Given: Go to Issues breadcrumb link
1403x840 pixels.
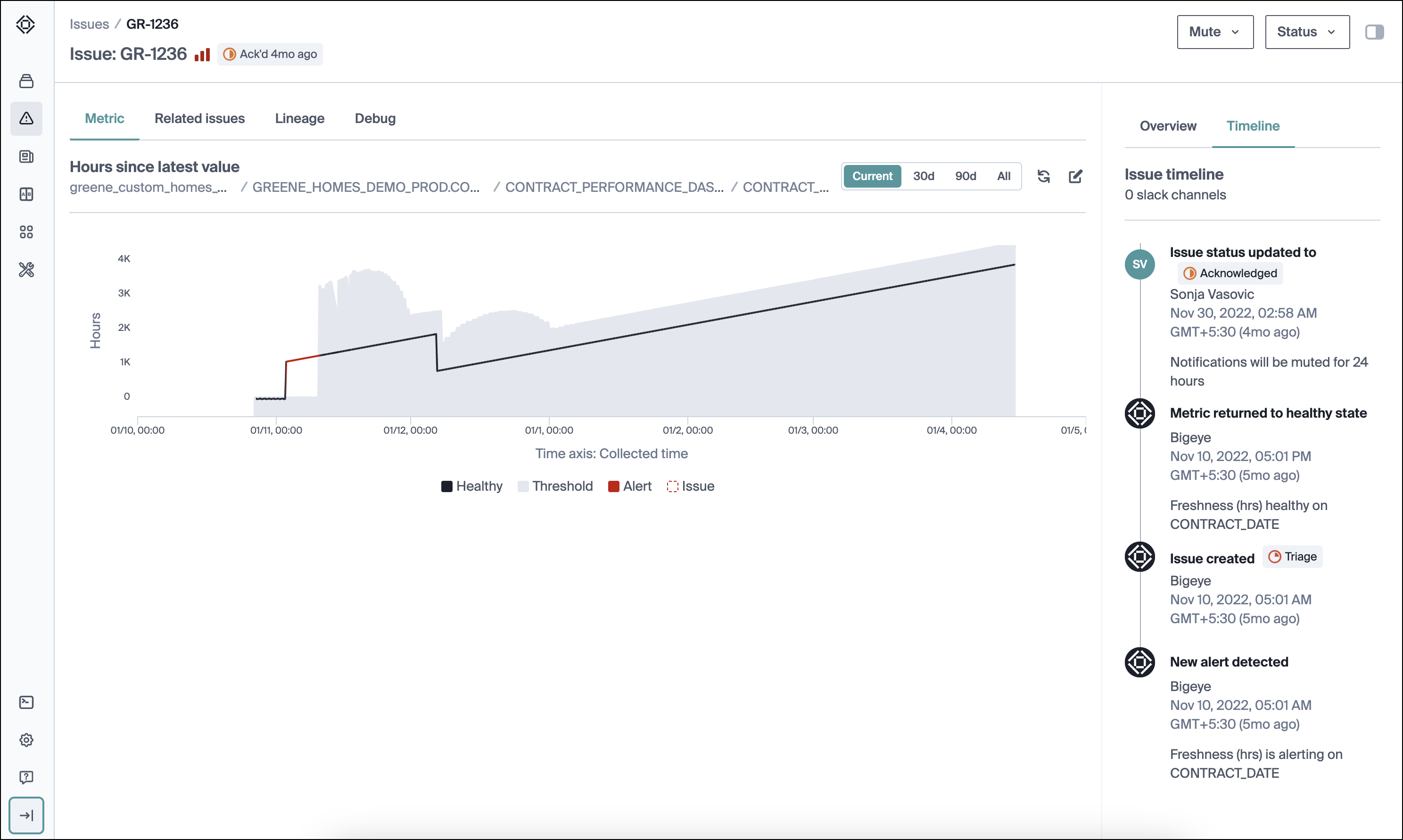Looking at the screenshot, I should click(x=89, y=25).
